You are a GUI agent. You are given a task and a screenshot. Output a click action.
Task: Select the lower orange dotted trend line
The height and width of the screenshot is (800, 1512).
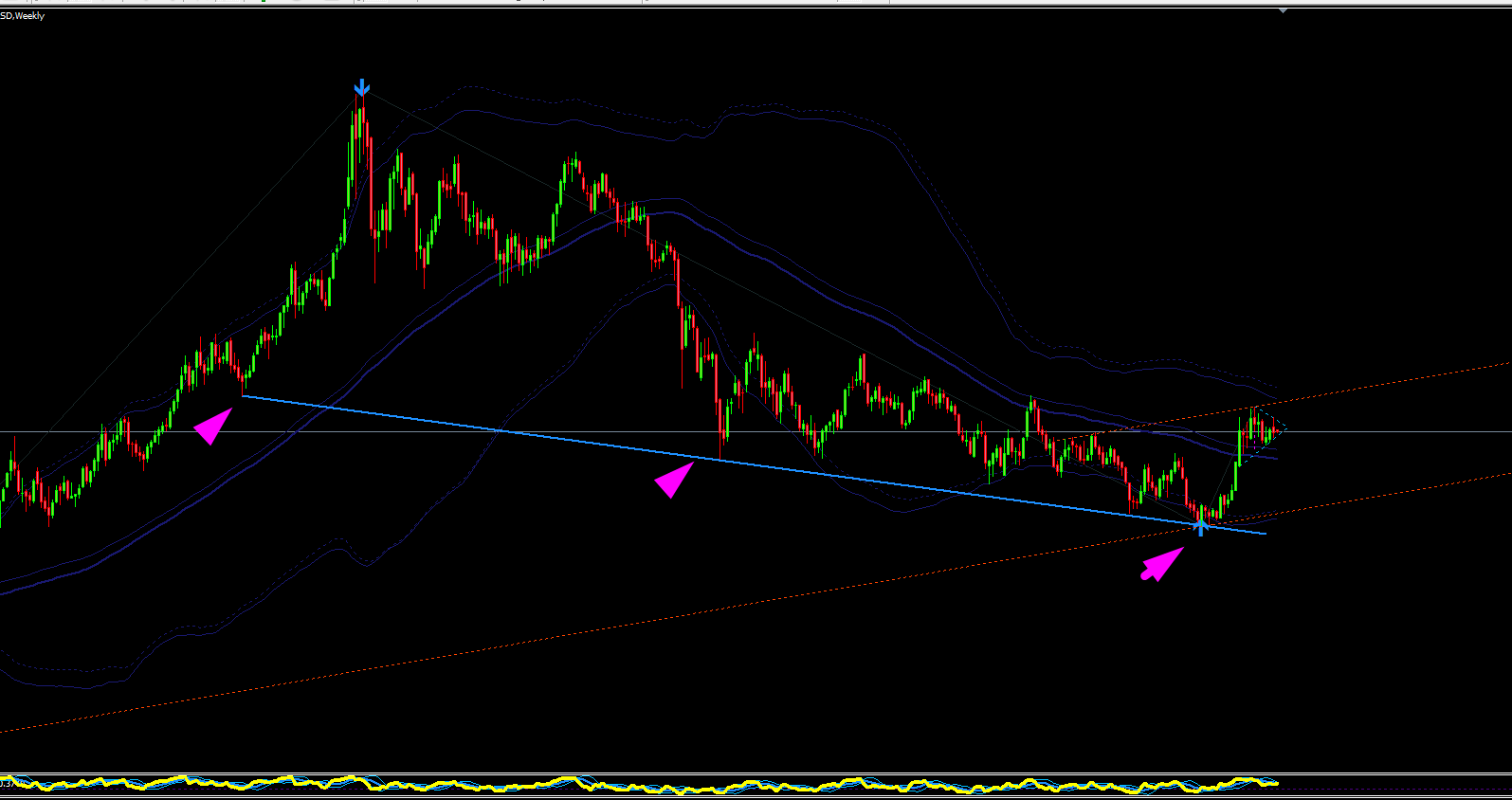[756, 602]
